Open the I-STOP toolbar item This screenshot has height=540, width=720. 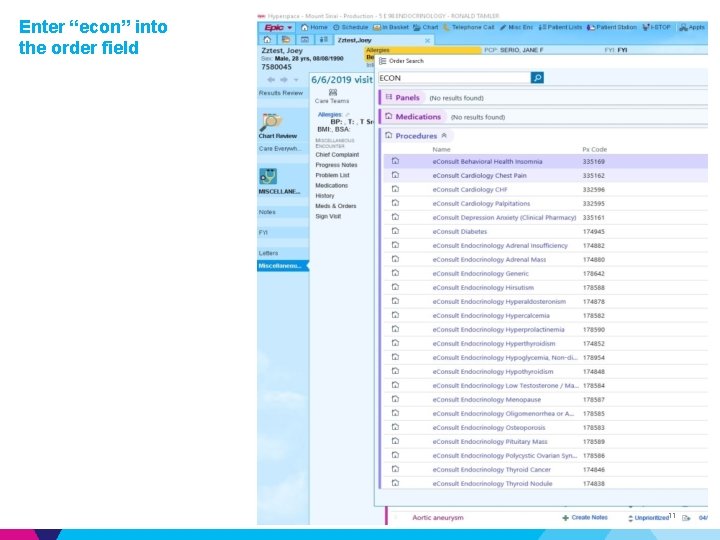click(657, 28)
